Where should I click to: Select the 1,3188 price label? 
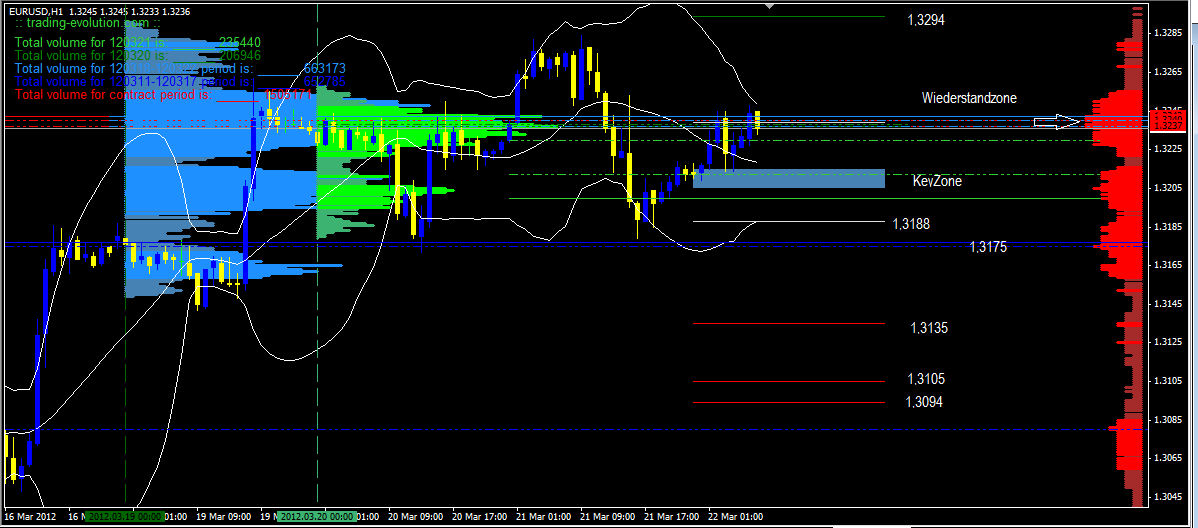point(911,224)
